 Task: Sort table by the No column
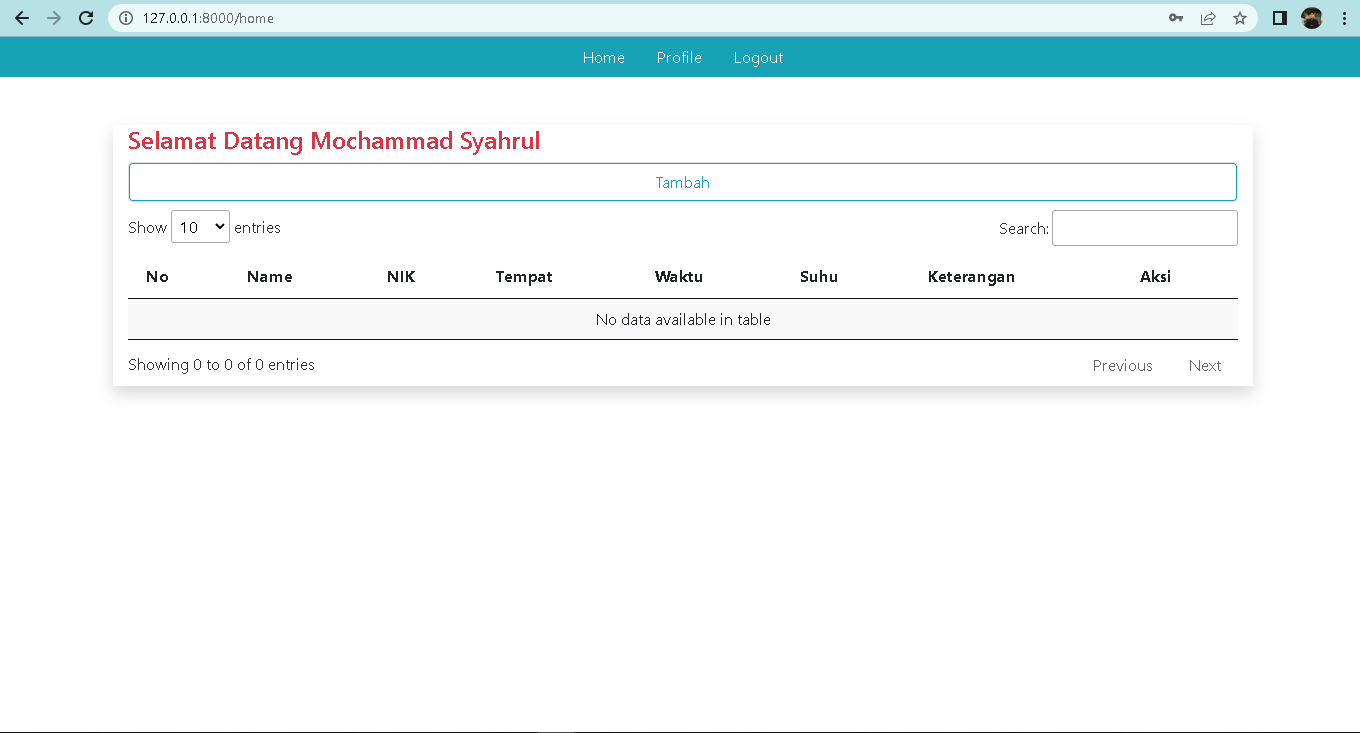pos(157,277)
